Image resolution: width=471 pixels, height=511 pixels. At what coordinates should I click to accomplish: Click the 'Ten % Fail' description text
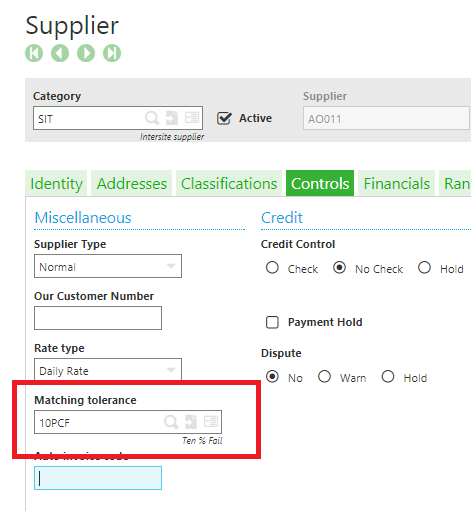[x=202, y=441]
